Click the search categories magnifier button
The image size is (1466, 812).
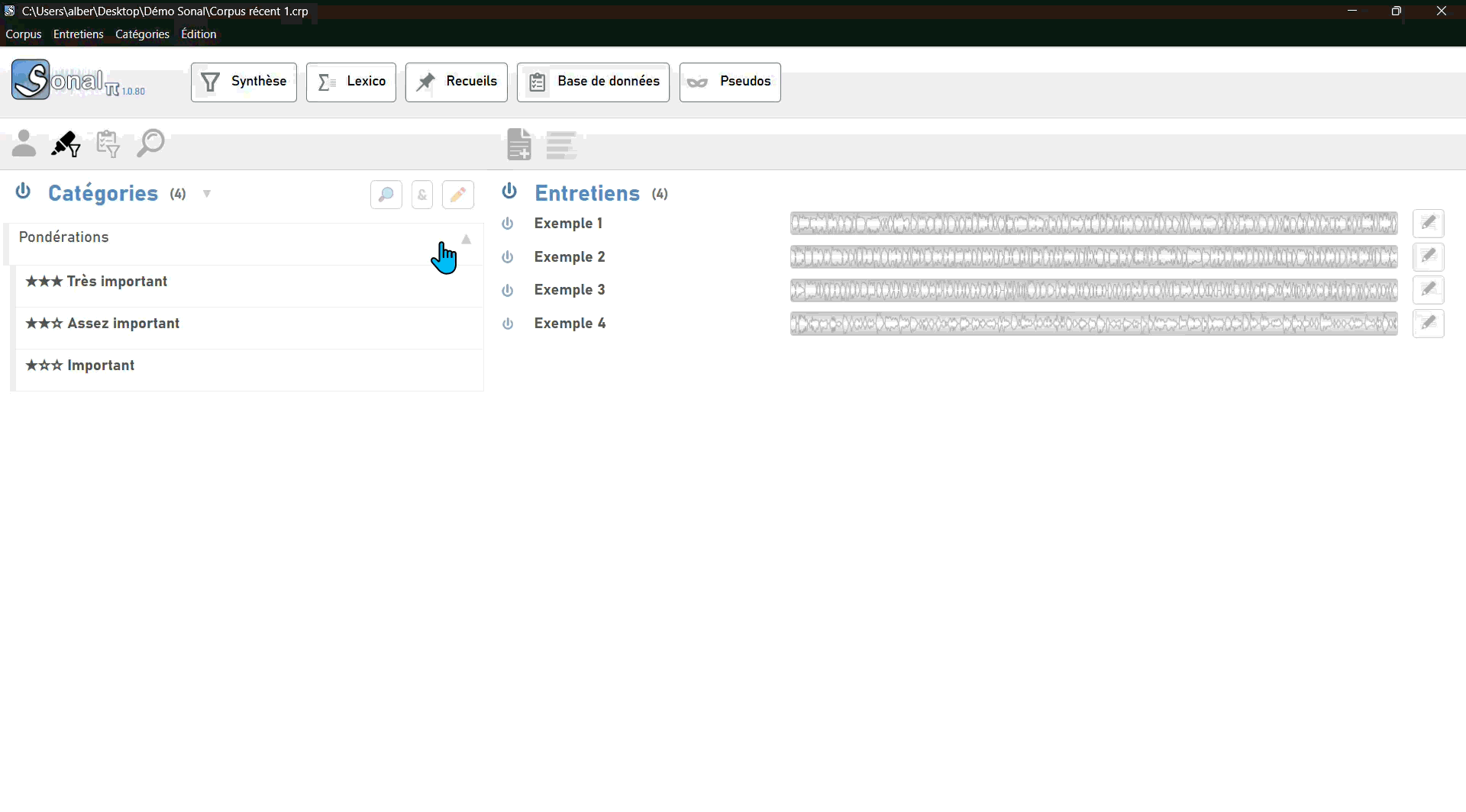pos(386,195)
